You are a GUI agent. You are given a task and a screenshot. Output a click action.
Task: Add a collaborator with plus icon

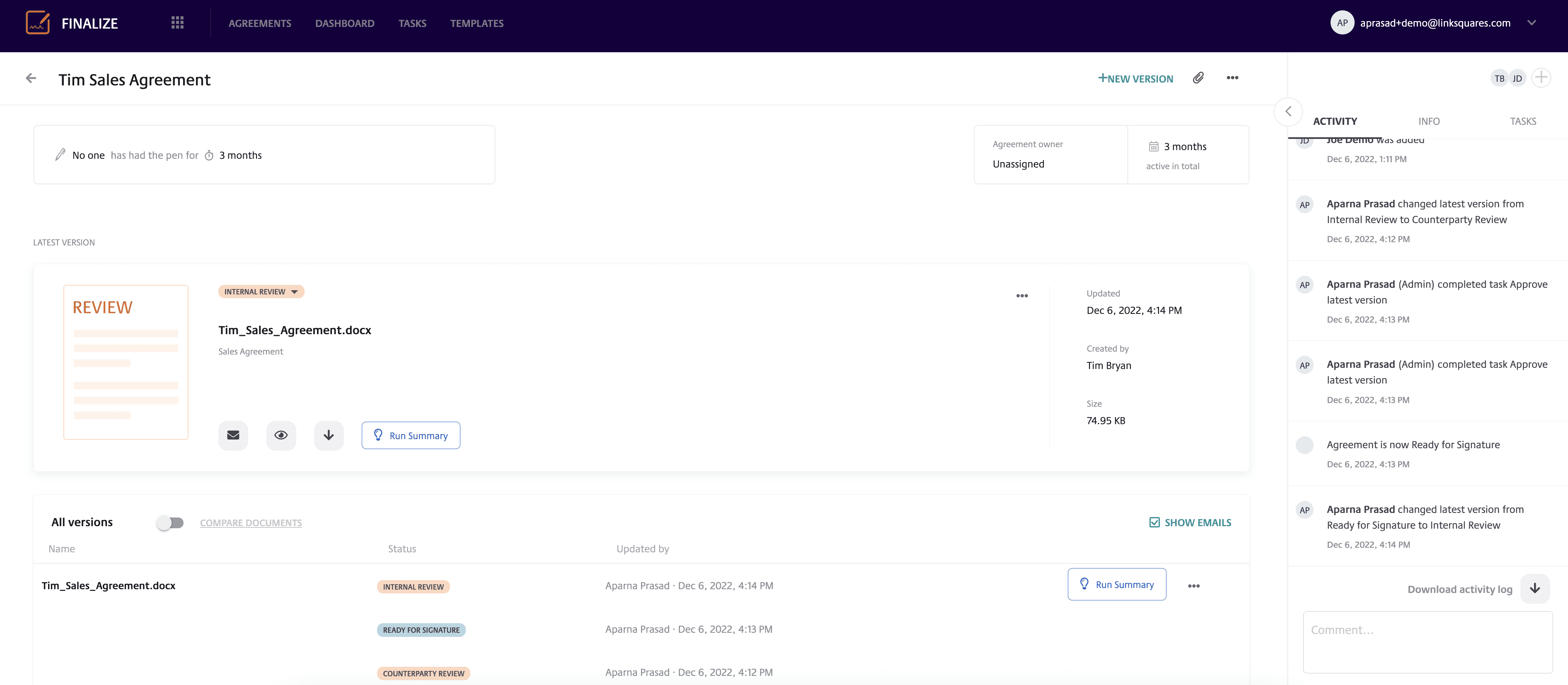click(x=1541, y=77)
